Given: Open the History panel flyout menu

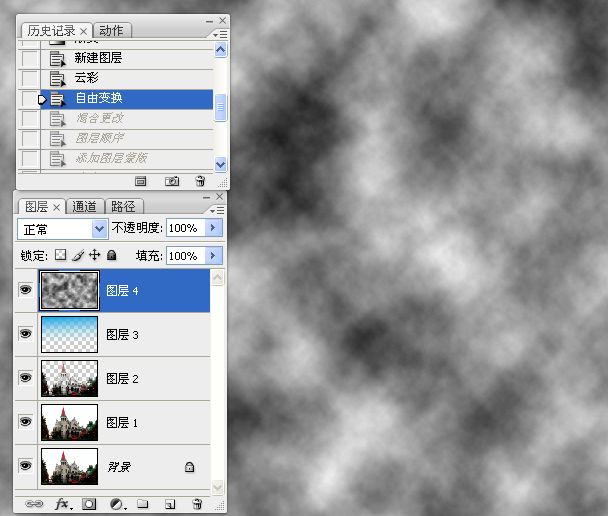Looking at the screenshot, I should coord(220,35).
